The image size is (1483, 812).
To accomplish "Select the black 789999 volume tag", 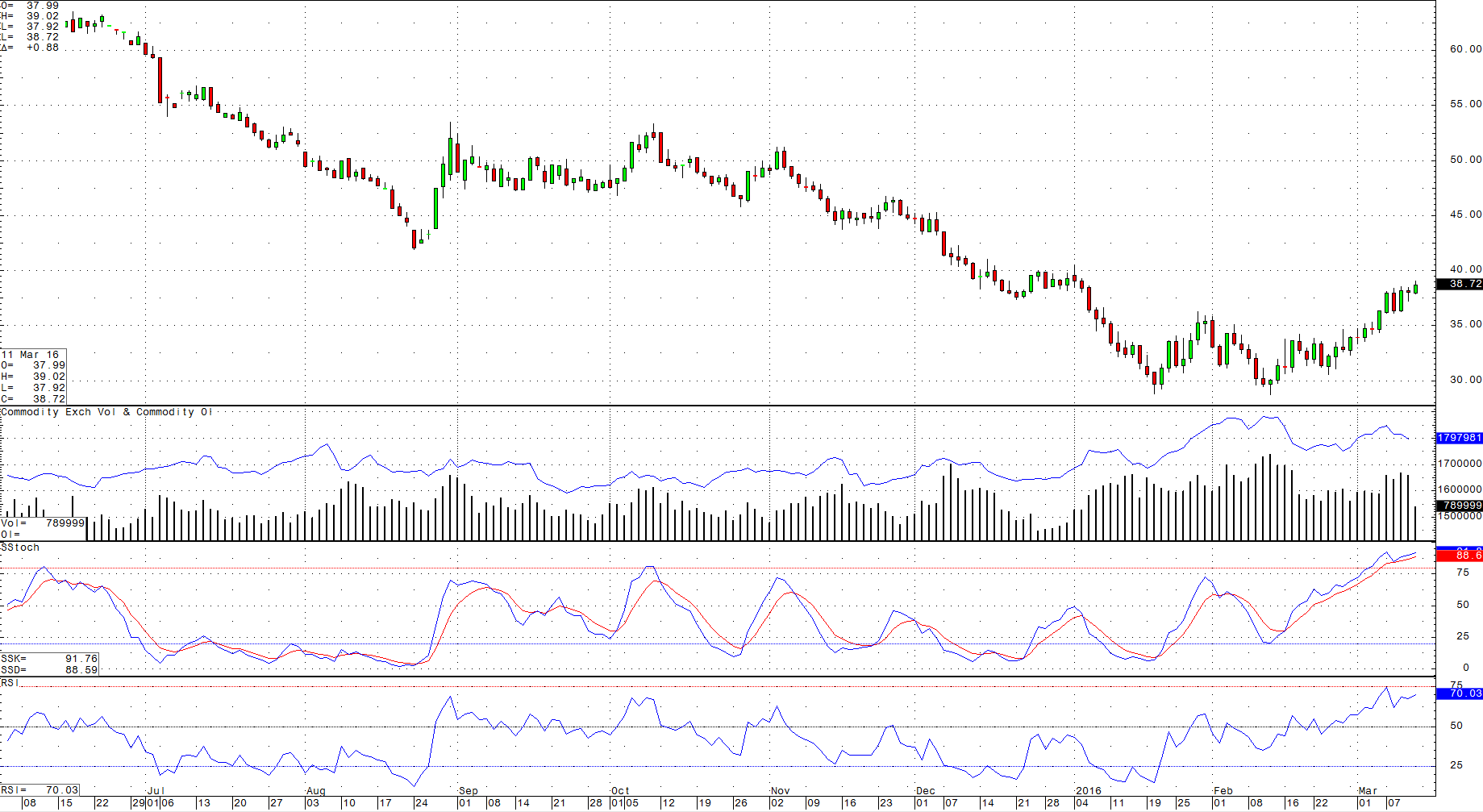I will tap(1460, 506).
